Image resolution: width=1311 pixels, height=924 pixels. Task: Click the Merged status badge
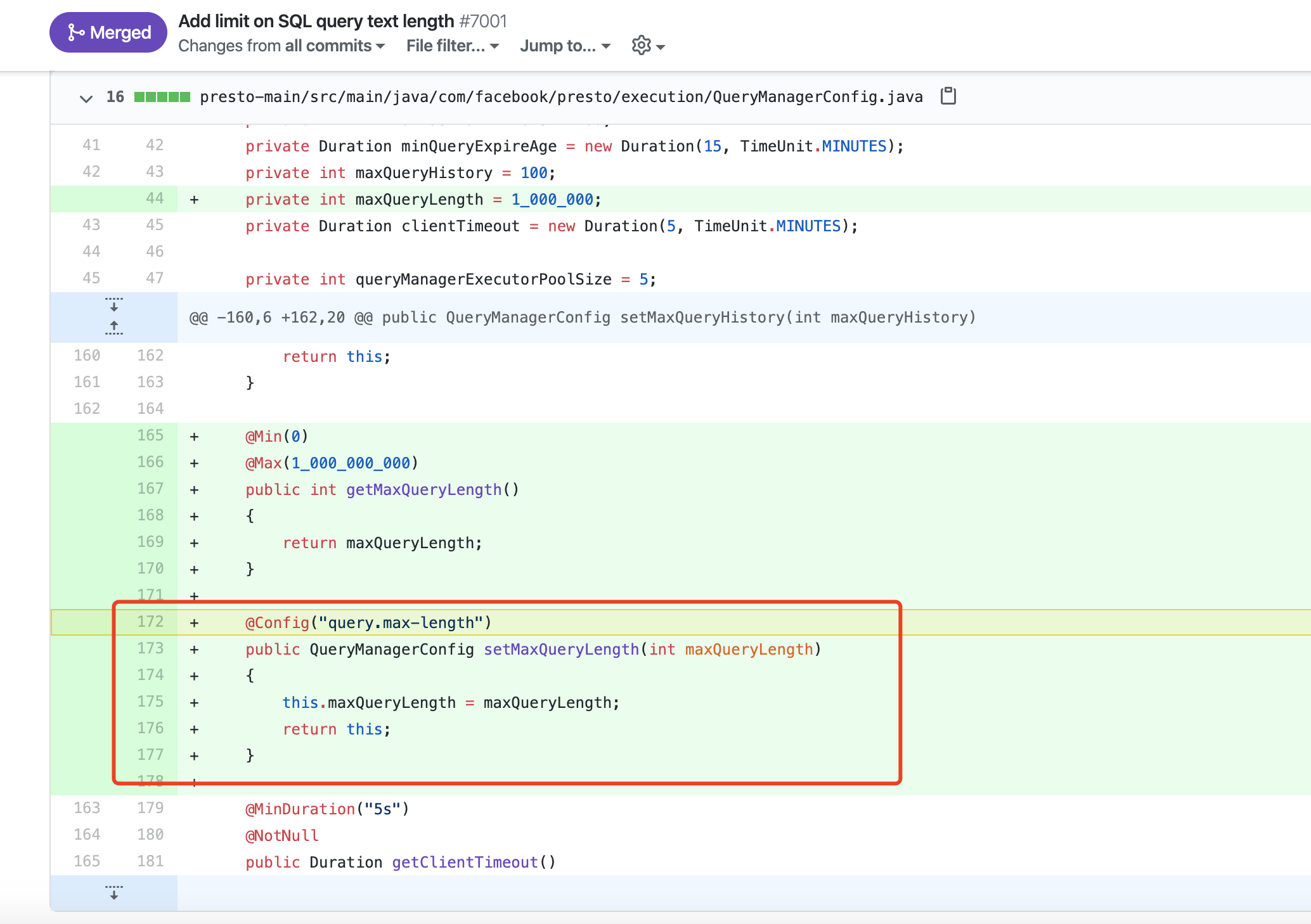pos(108,32)
